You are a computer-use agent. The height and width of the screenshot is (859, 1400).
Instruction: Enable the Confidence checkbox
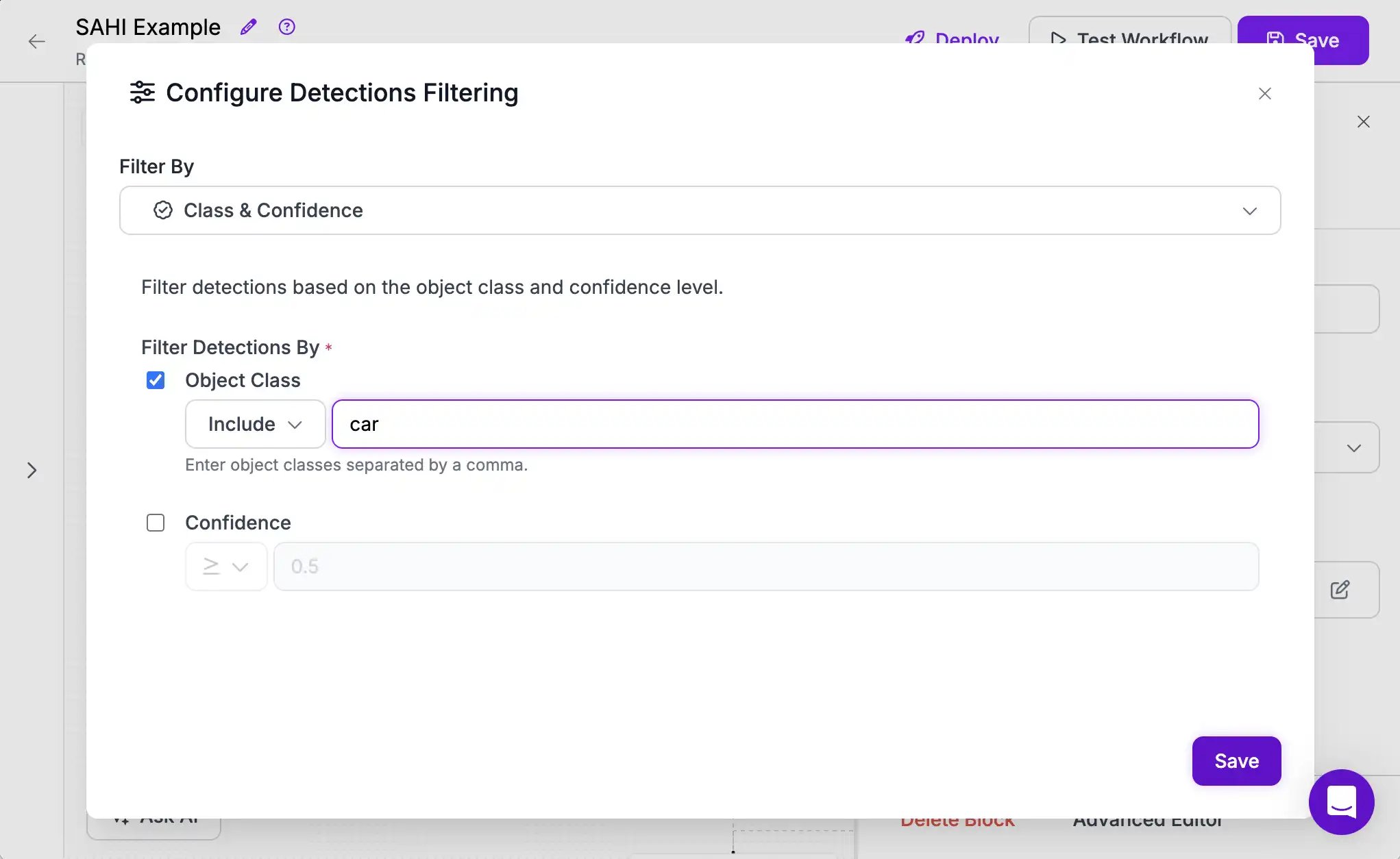pyautogui.click(x=156, y=523)
